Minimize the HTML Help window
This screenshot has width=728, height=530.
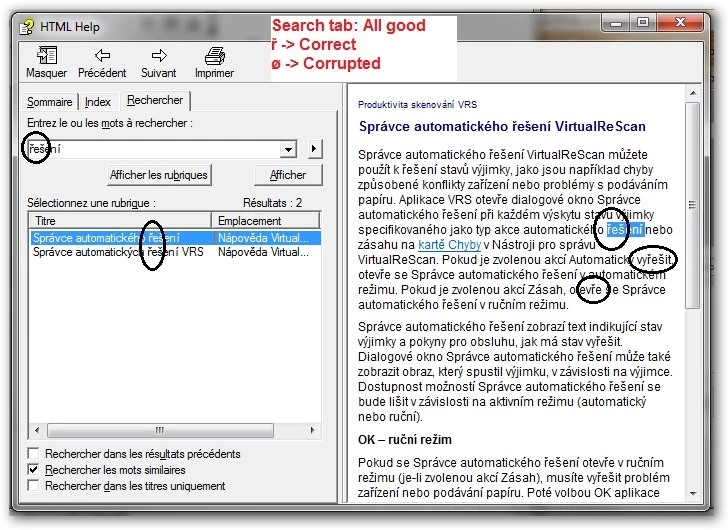616,22
